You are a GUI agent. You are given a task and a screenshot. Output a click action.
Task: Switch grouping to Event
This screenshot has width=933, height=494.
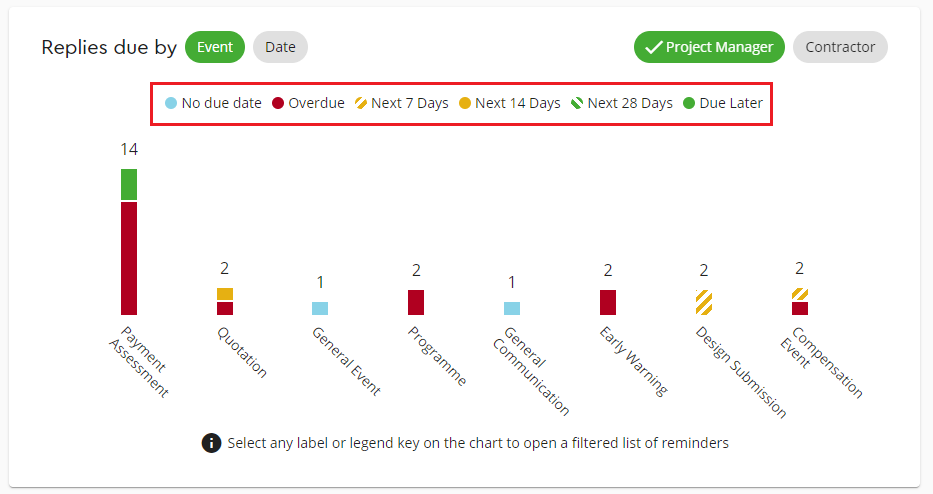coord(215,47)
